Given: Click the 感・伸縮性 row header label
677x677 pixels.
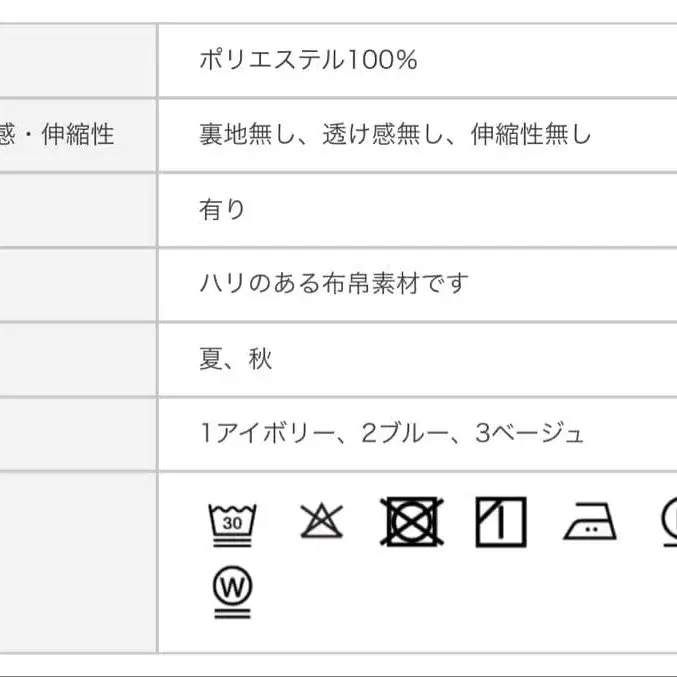Looking at the screenshot, I should [57, 135].
